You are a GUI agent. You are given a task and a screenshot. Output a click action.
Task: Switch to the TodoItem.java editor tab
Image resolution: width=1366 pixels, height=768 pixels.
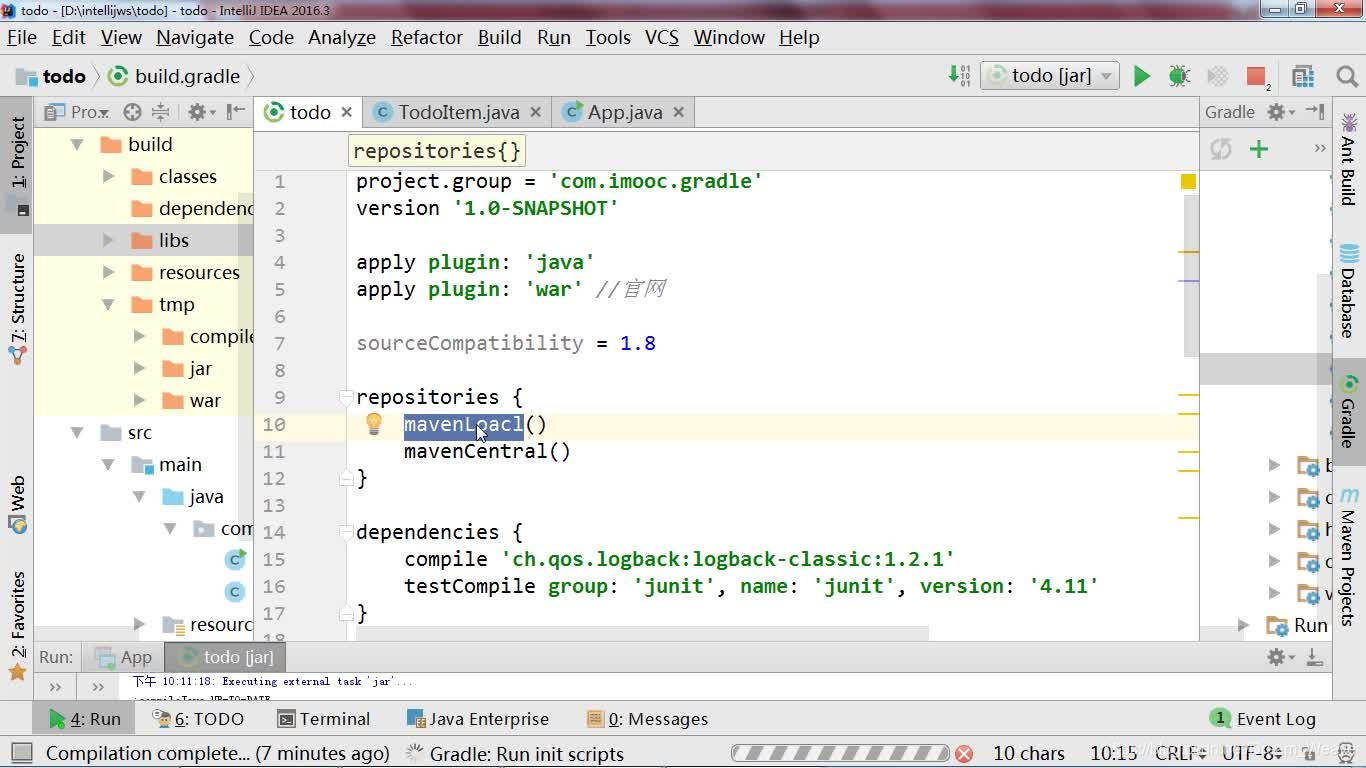pyautogui.click(x=459, y=112)
